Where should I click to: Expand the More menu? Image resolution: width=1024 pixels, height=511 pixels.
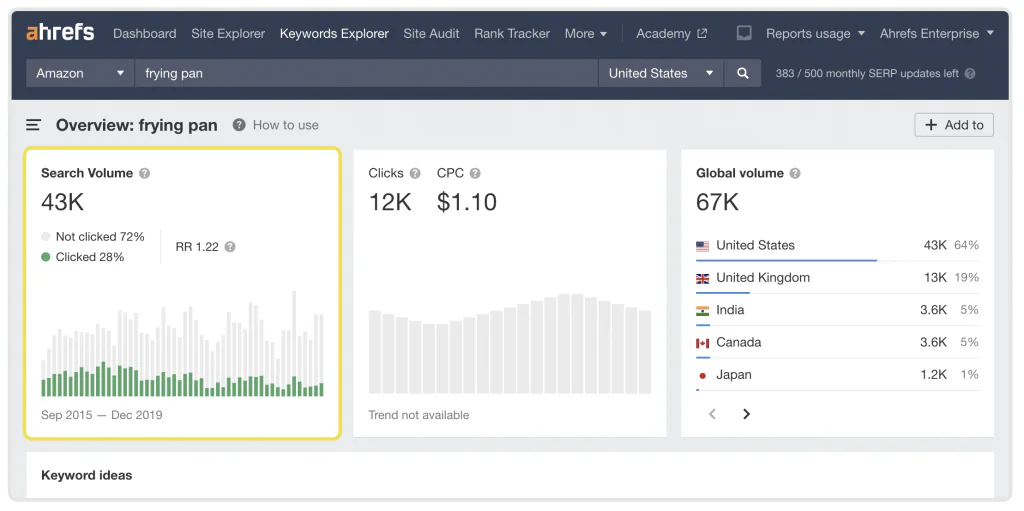[586, 33]
